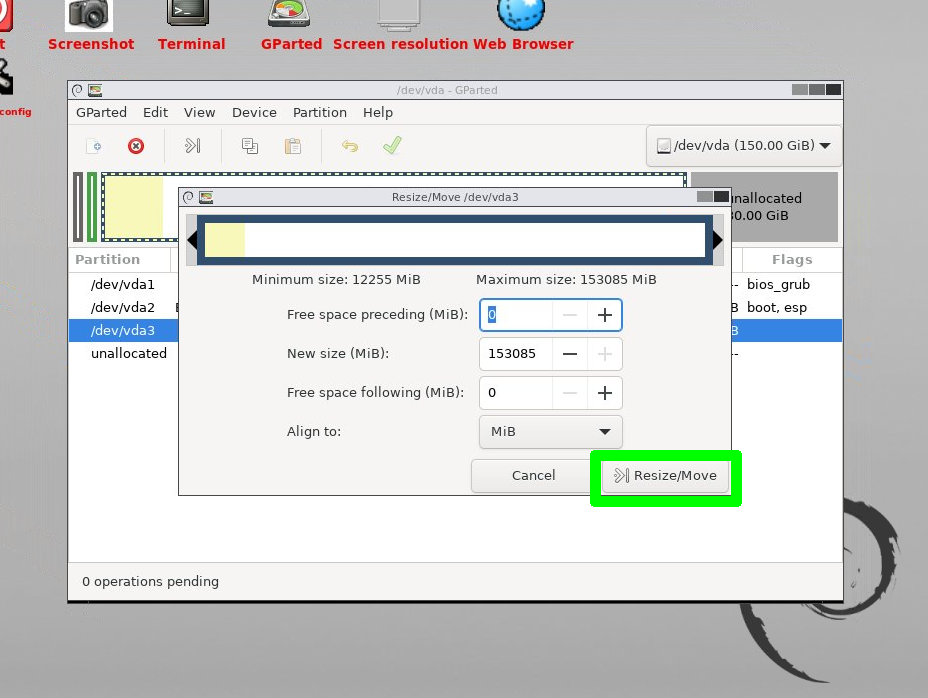Click the new partition toolbar icon

94,146
